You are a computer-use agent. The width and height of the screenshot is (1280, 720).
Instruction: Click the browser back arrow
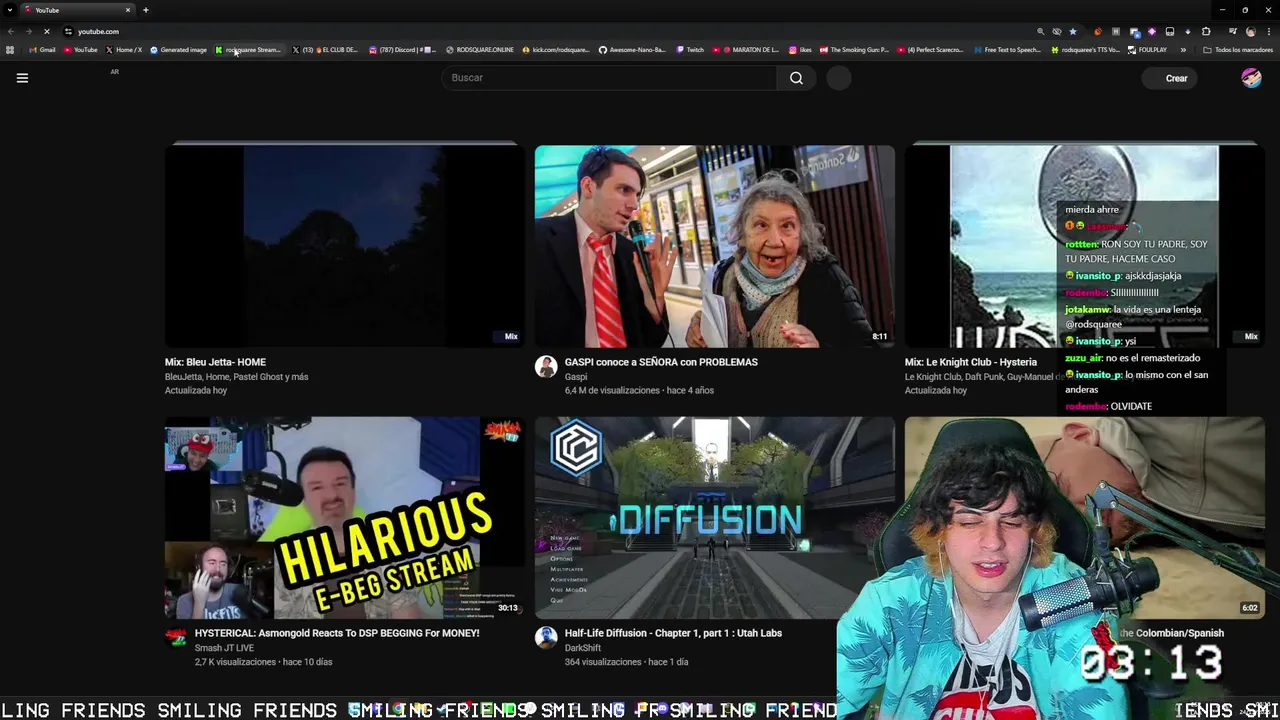coord(11,31)
